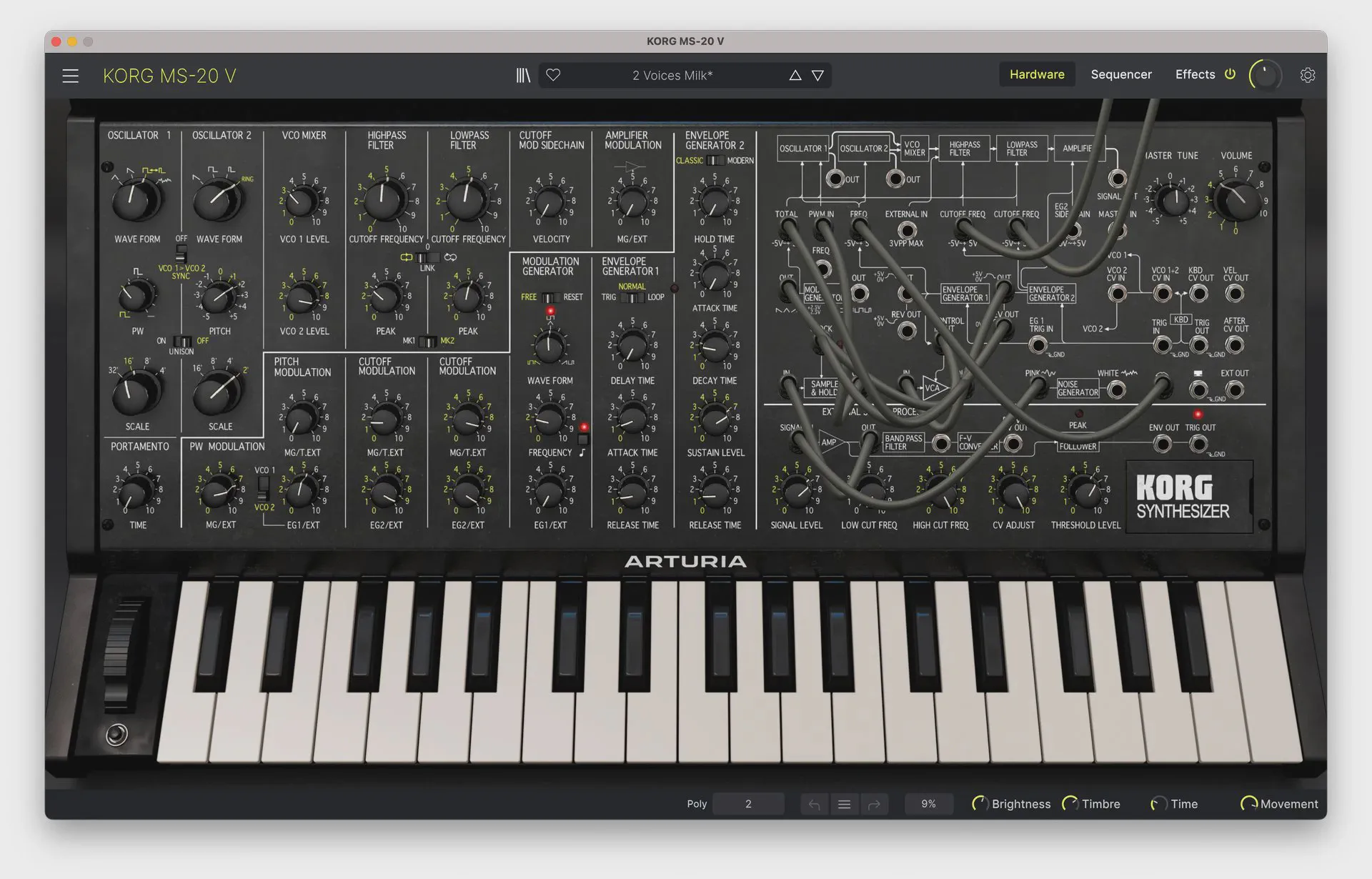1372x879 pixels.
Task: Click the redo arrow in bottom bar
Action: (x=874, y=805)
